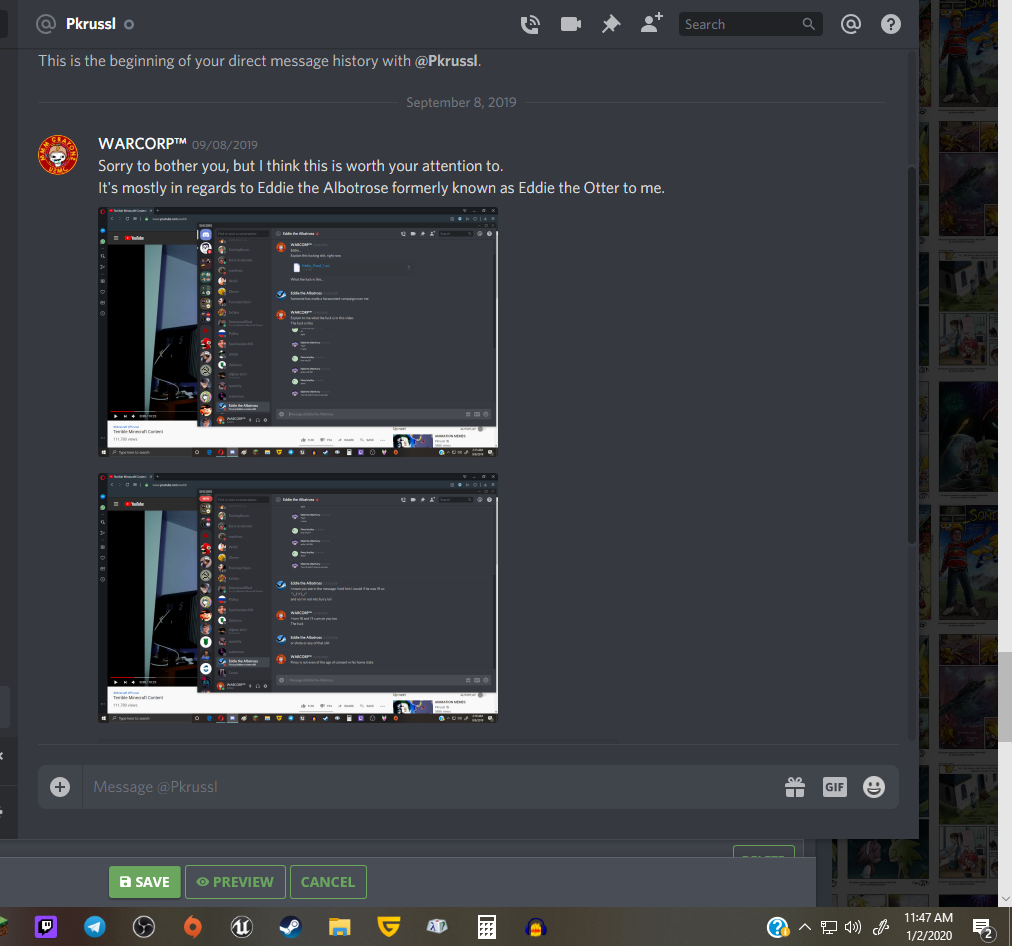Click the PREVIEW button
Screen dimensions: 1012x946
[x=235, y=882]
